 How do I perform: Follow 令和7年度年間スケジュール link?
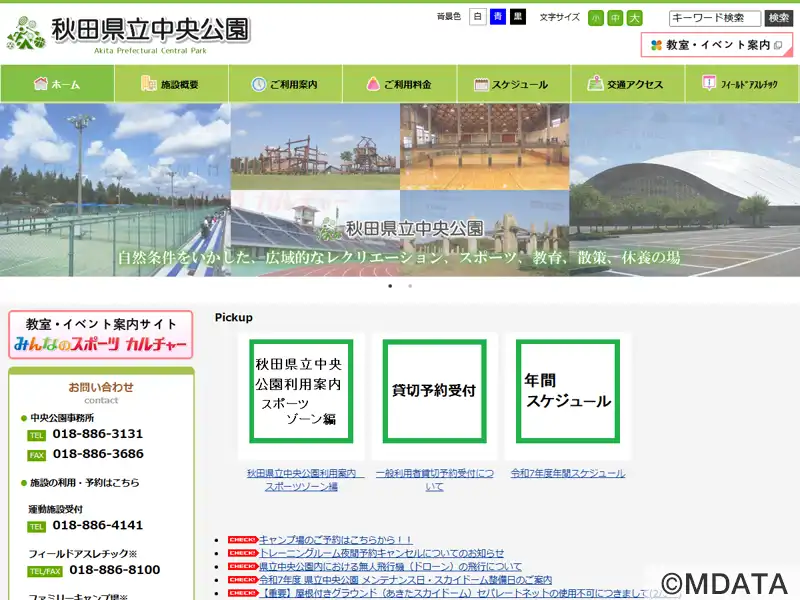(568, 473)
